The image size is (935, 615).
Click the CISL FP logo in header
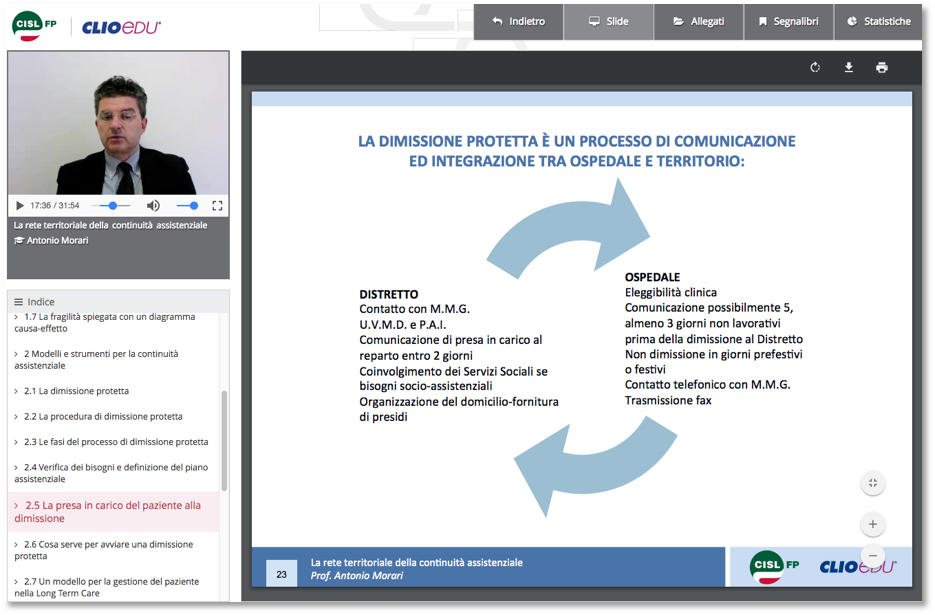coord(34,26)
